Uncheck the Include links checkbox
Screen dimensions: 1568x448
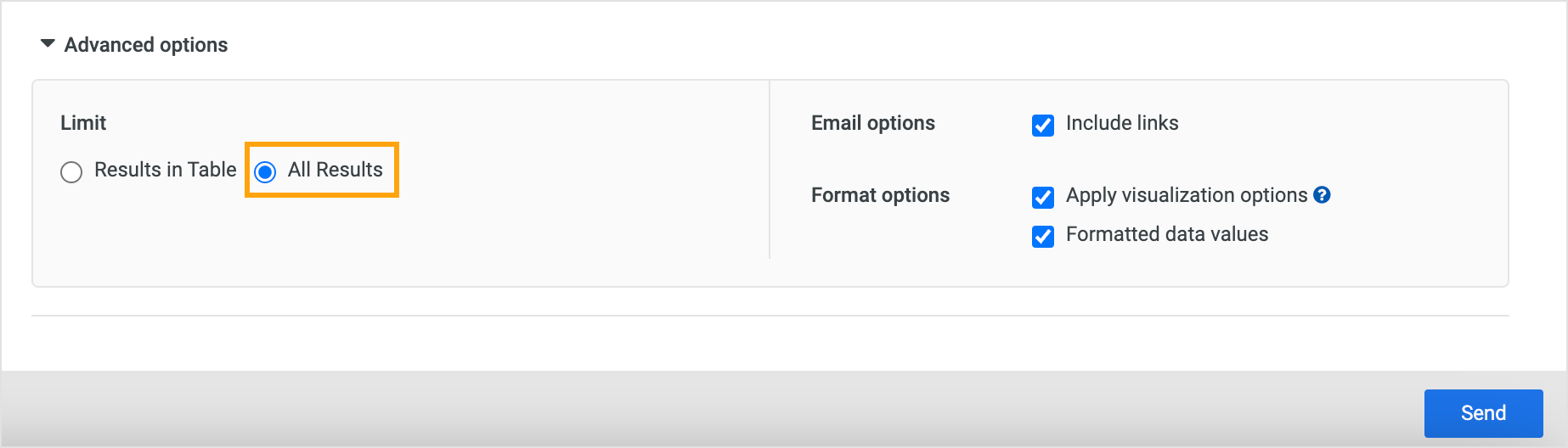point(1043,126)
